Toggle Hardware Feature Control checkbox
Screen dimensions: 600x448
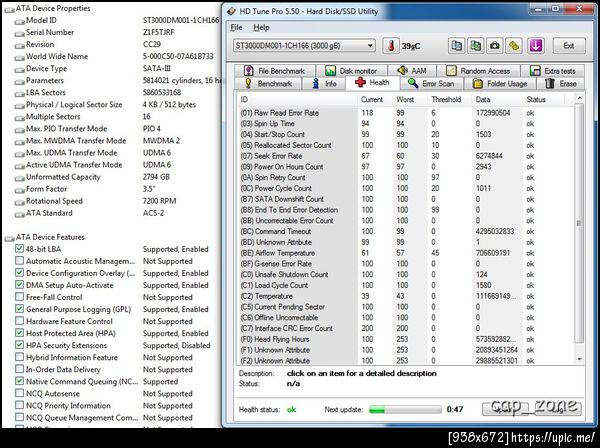(x=20, y=321)
